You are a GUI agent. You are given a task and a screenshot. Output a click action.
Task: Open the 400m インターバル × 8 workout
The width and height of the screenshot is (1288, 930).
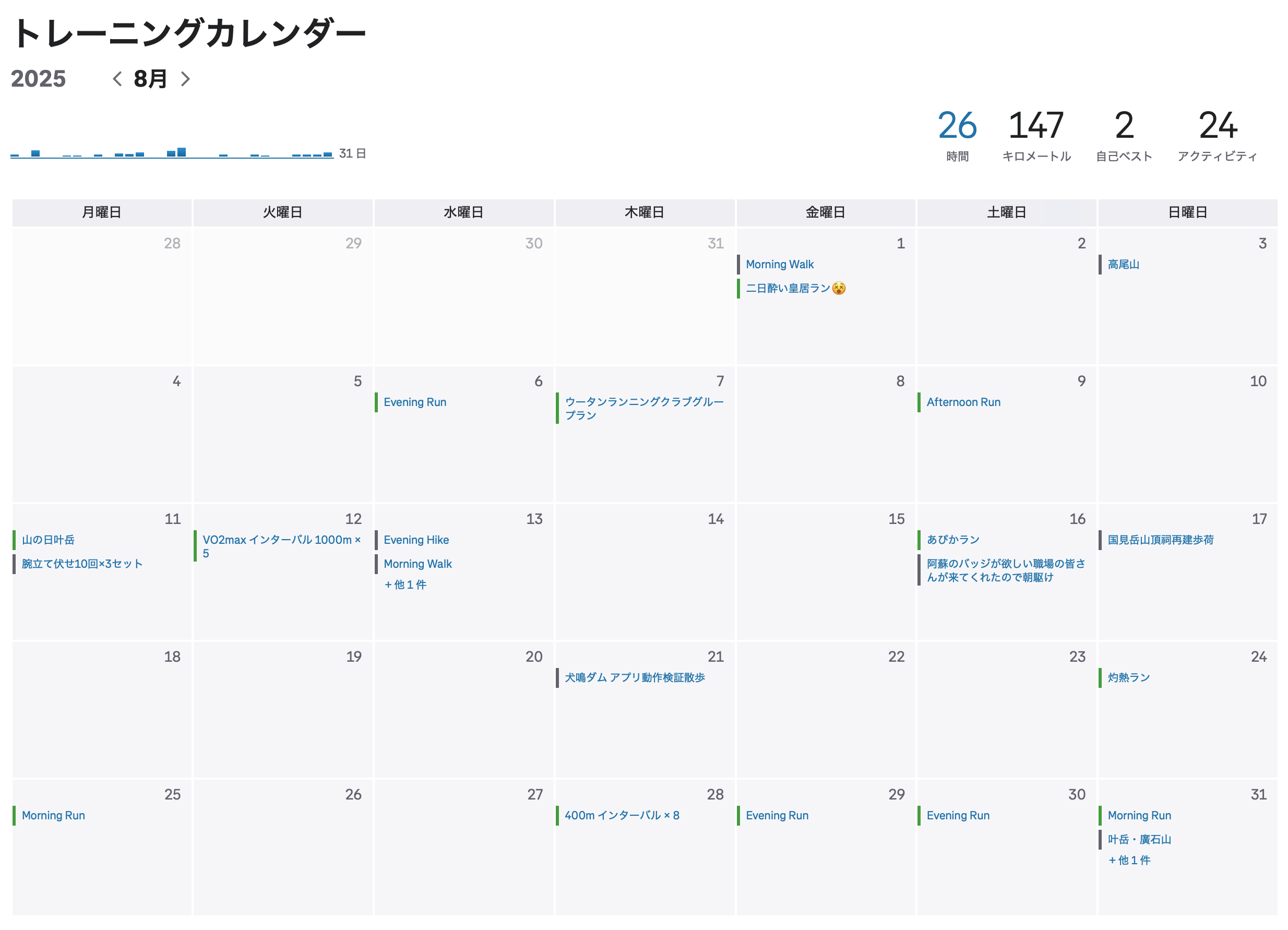coord(624,815)
